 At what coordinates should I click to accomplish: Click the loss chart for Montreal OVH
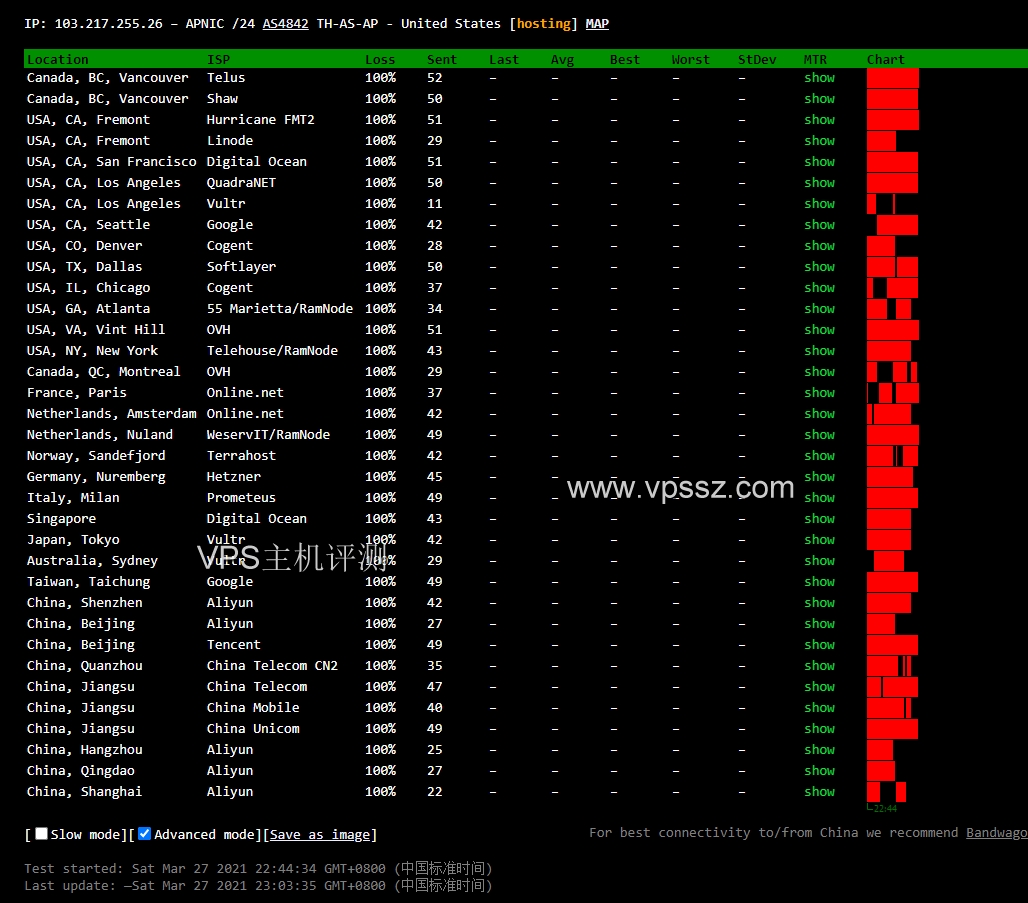[x=892, y=371]
